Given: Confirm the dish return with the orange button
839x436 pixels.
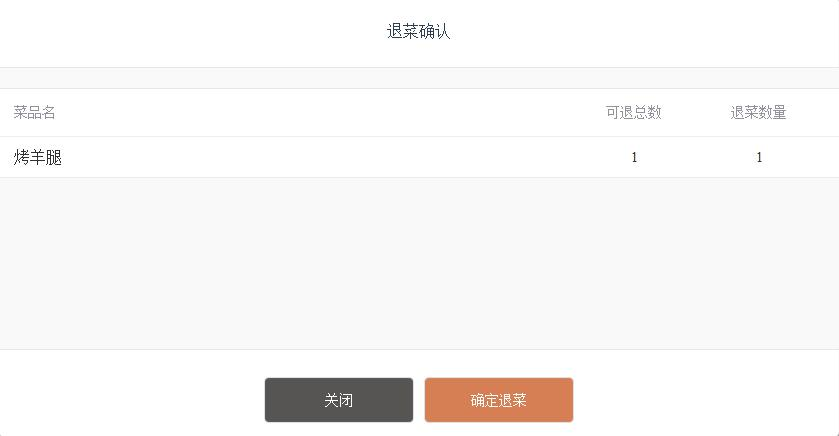Looking at the screenshot, I should 498,400.
